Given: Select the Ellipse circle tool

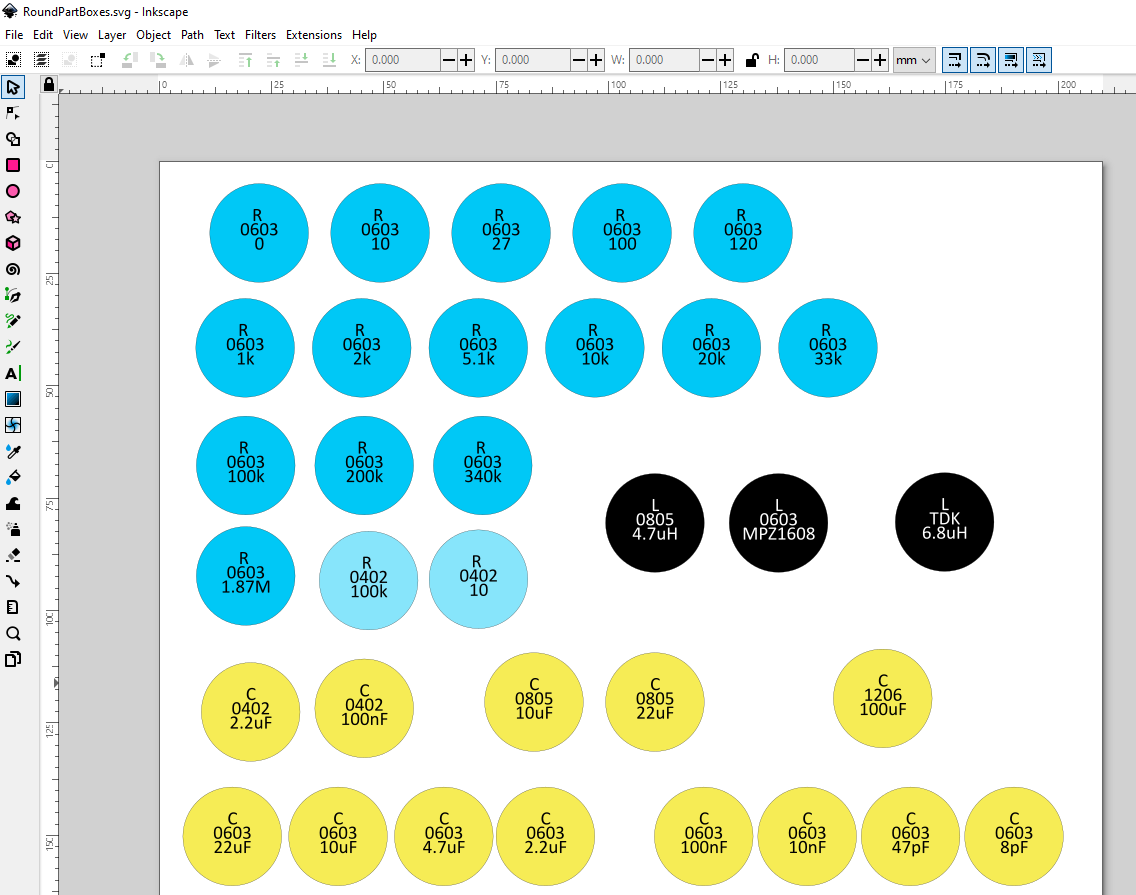Looking at the screenshot, I should 13,191.
